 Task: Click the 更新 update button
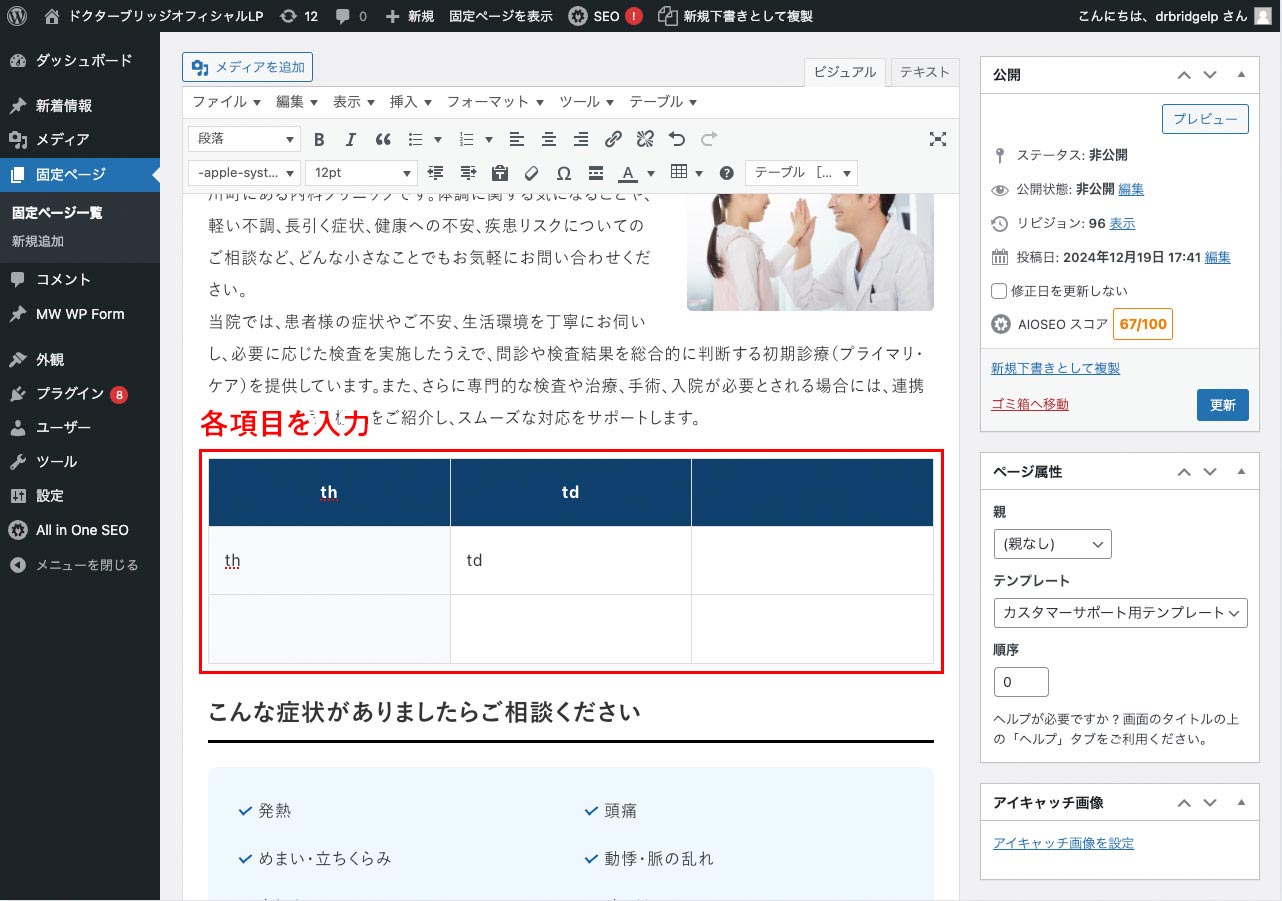point(1223,405)
